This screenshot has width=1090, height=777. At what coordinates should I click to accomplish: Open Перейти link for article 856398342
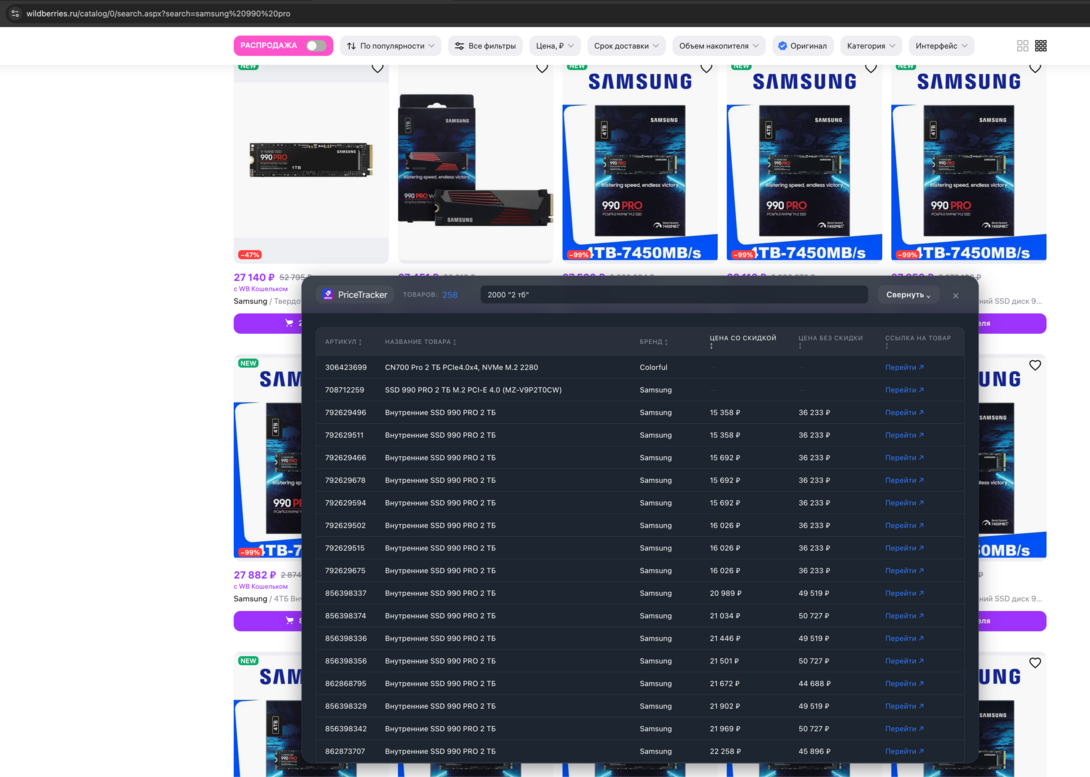(904, 729)
